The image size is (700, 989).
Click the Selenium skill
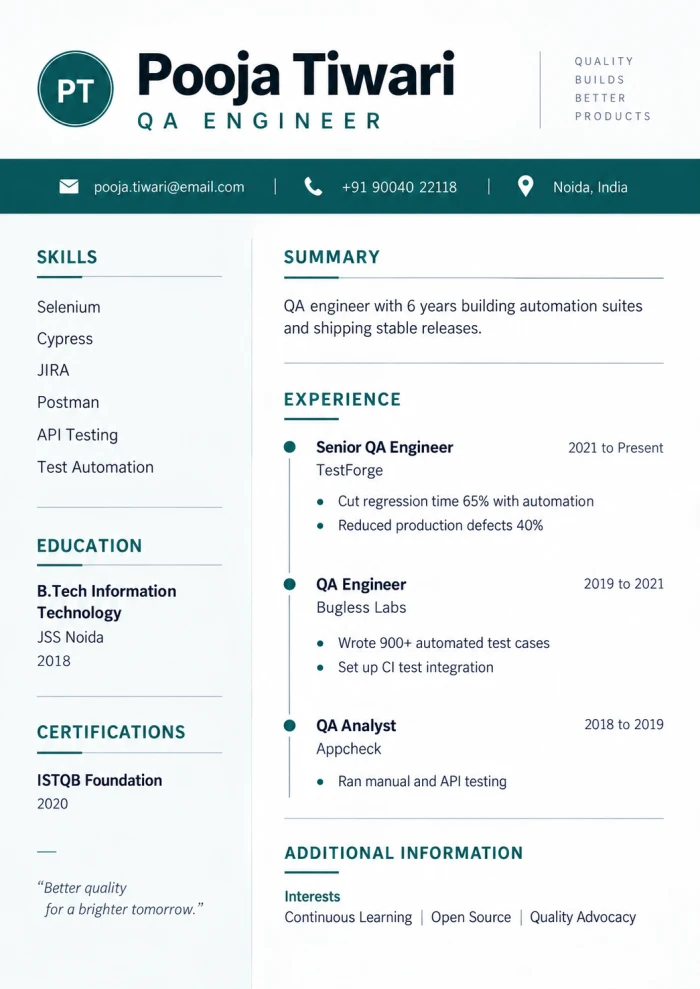pos(69,307)
